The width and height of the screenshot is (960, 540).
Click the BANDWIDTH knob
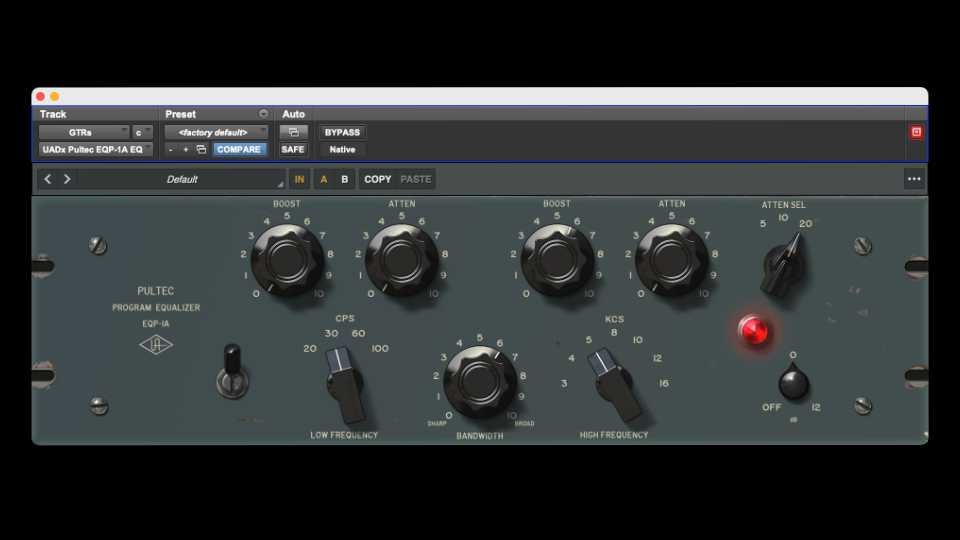[479, 381]
